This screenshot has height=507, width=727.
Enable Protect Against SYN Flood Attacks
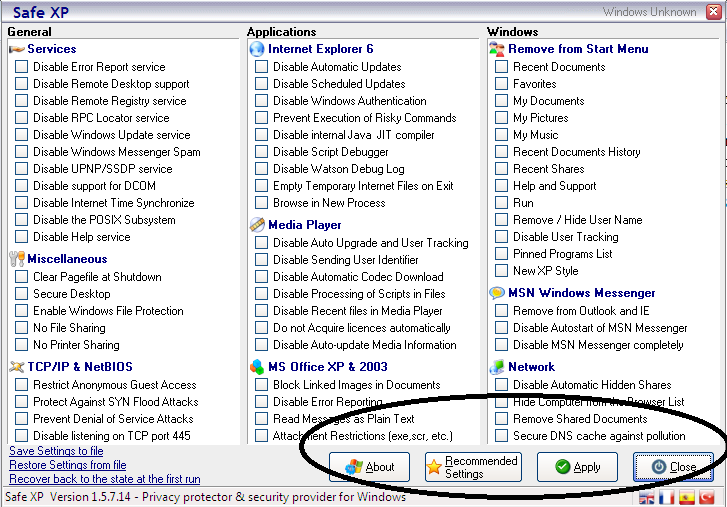coord(21,402)
